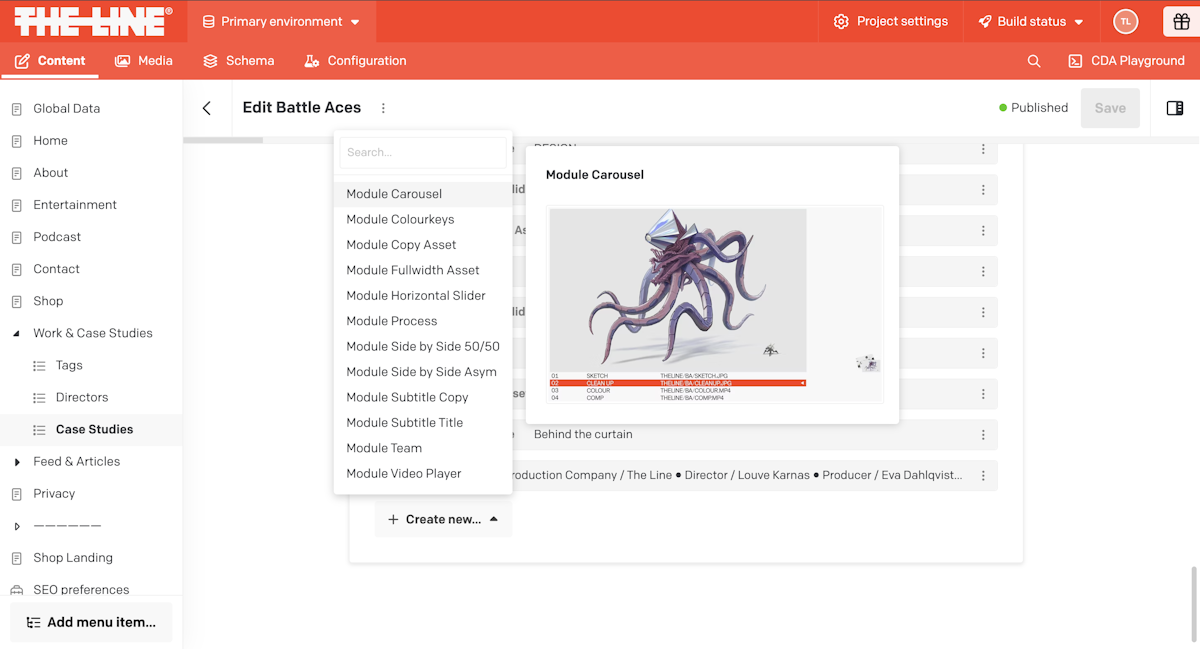Click the Create new dropdown button
The height and width of the screenshot is (649, 1200).
pos(443,520)
